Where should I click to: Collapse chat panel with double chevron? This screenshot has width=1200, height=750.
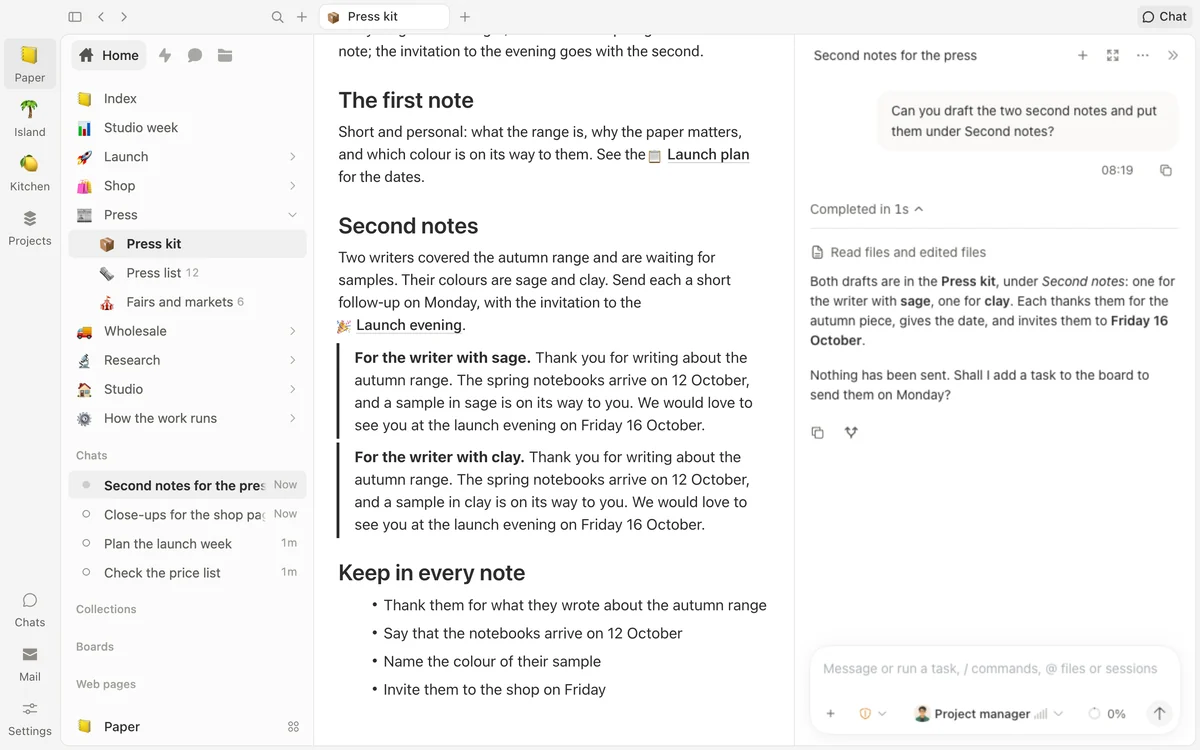click(1173, 56)
